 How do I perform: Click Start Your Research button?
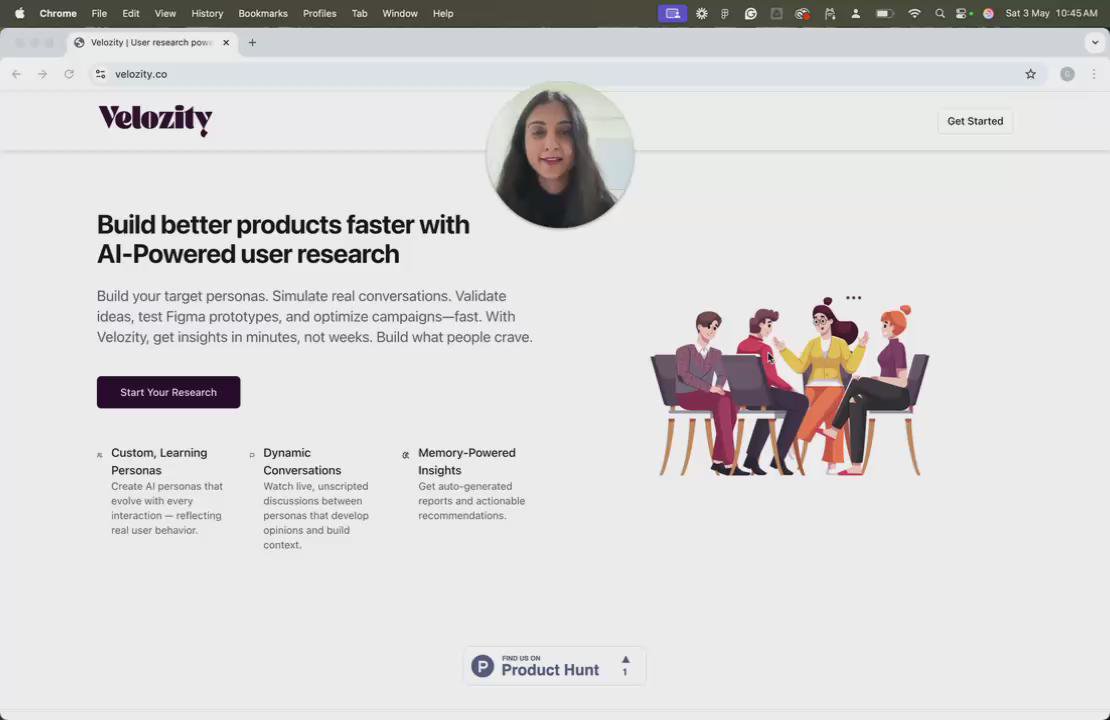(168, 392)
